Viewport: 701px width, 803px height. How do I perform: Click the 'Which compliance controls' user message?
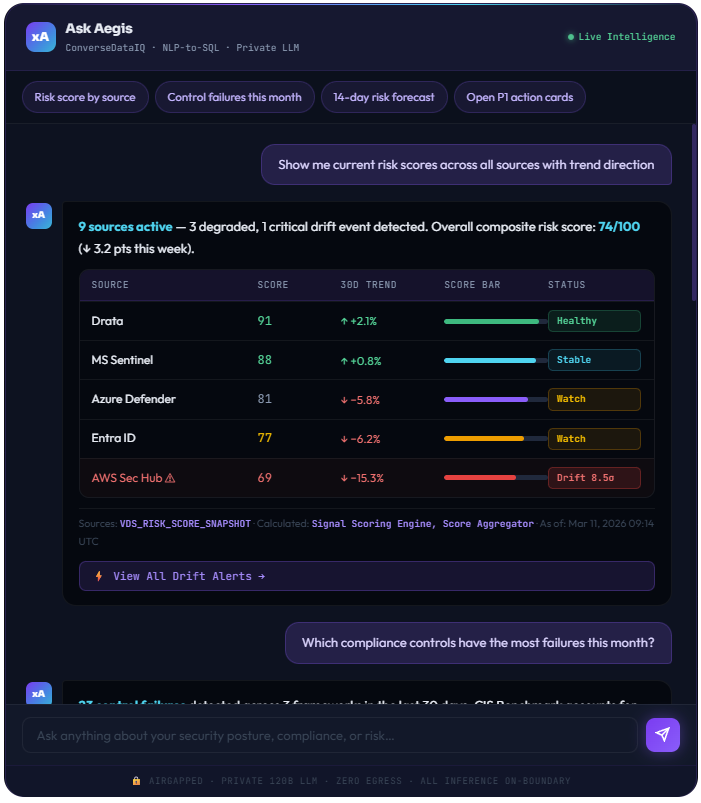click(x=478, y=643)
